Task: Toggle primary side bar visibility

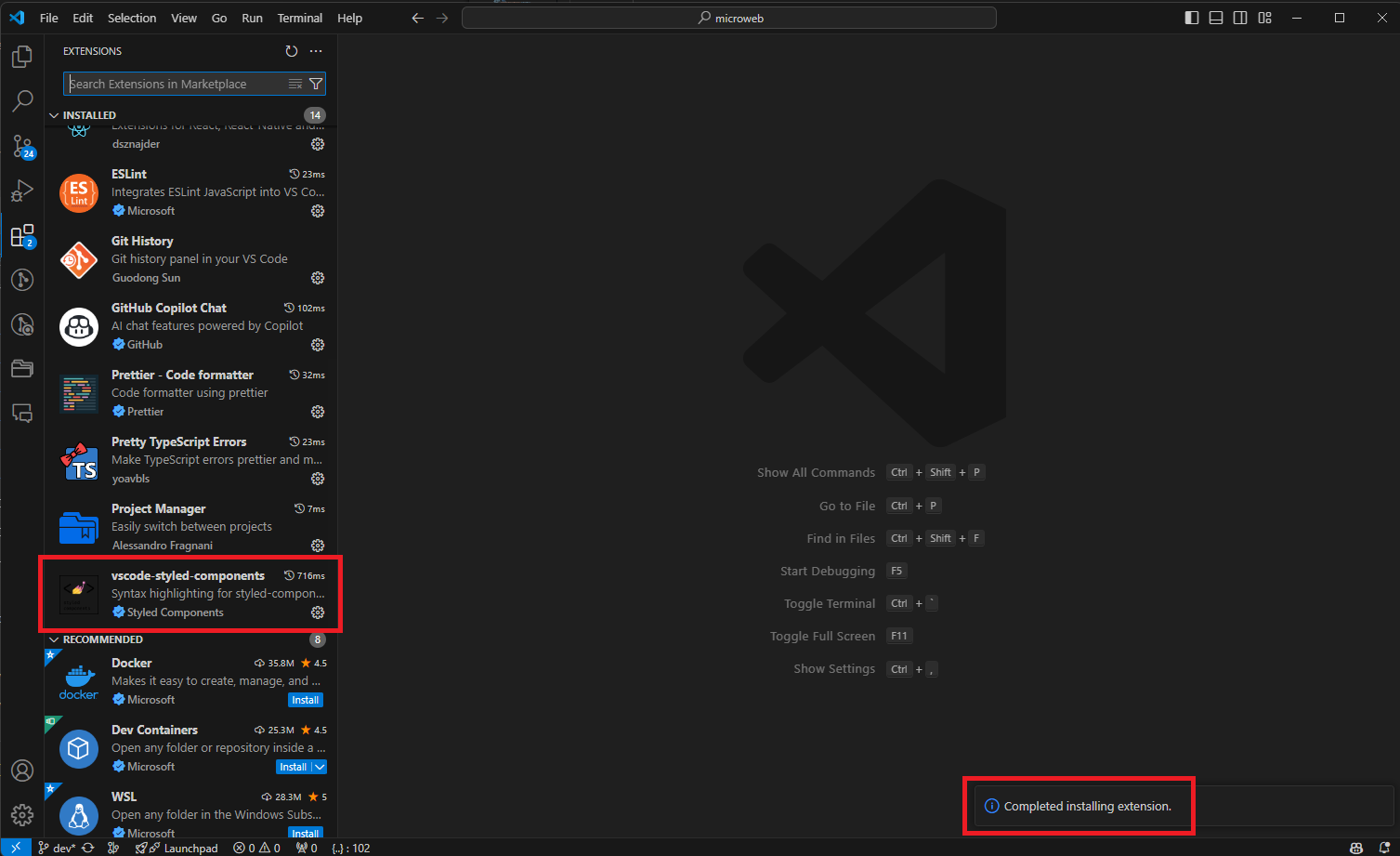Action: click(x=1192, y=18)
